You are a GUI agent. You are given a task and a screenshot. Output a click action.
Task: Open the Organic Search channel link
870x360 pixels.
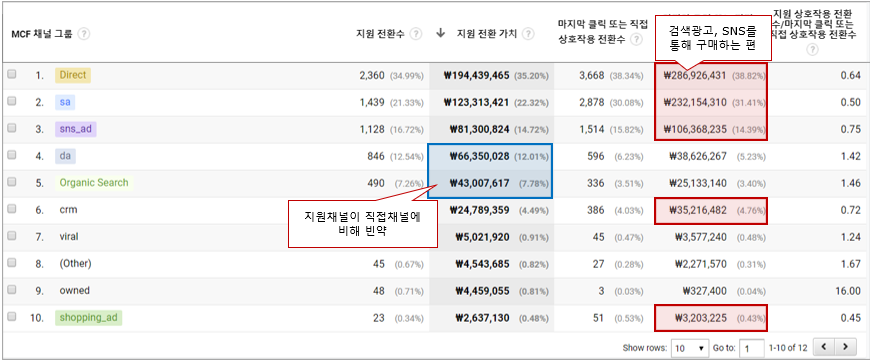click(94, 182)
